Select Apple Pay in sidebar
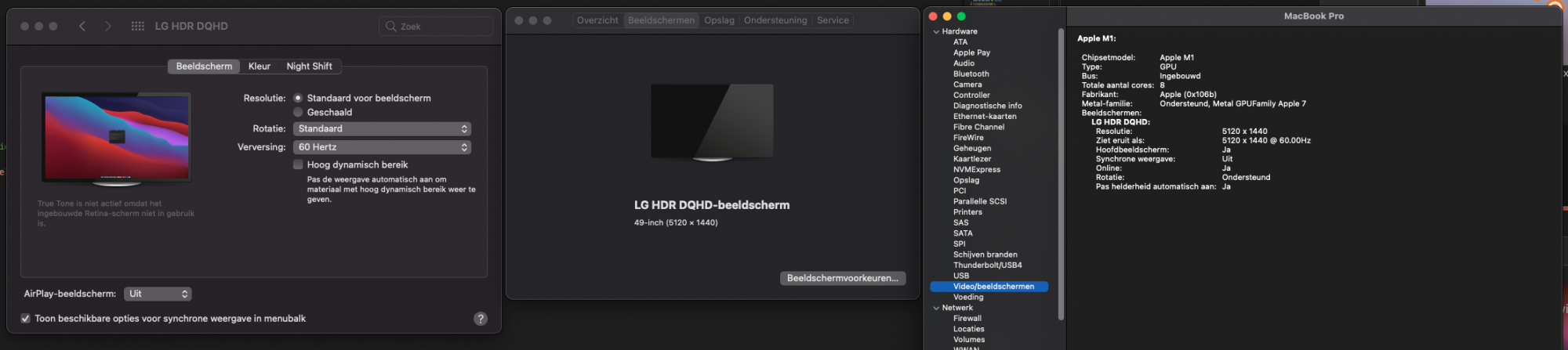 coord(971,52)
